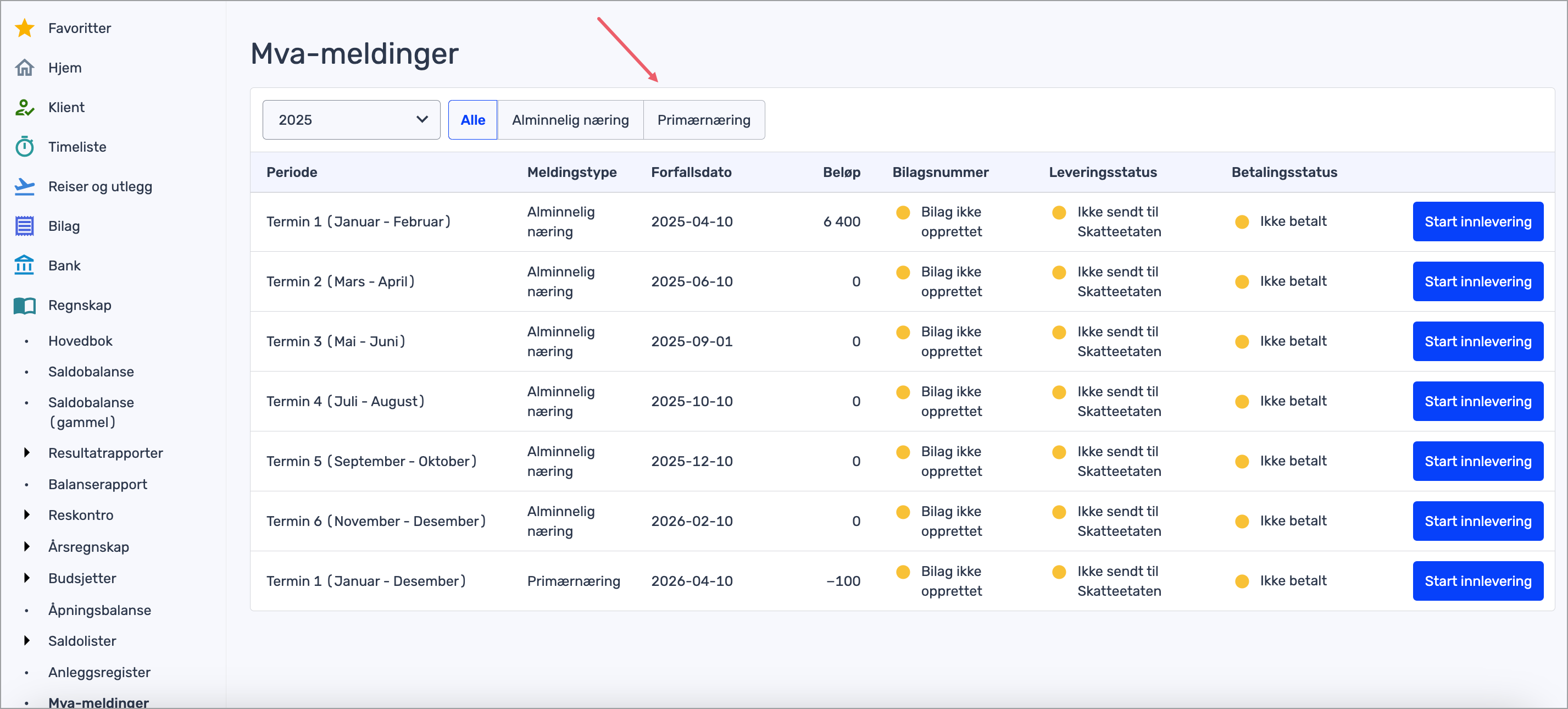The height and width of the screenshot is (709, 1568).
Task: Open Bilag receipt icon
Action: (24, 226)
